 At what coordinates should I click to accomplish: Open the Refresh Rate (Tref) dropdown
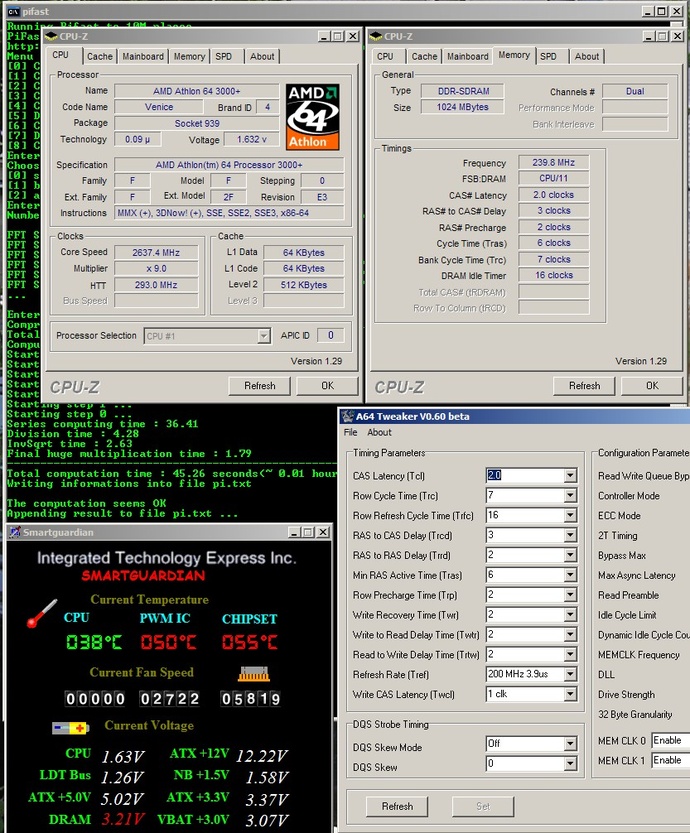(570, 674)
